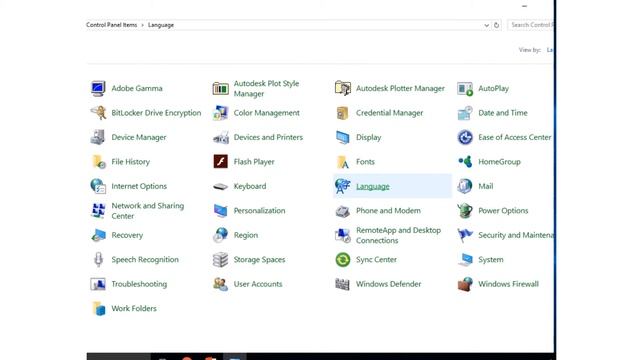The width and height of the screenshot is (640, 360).
Task: Open the Language link
Action: (x=373, y=186)
